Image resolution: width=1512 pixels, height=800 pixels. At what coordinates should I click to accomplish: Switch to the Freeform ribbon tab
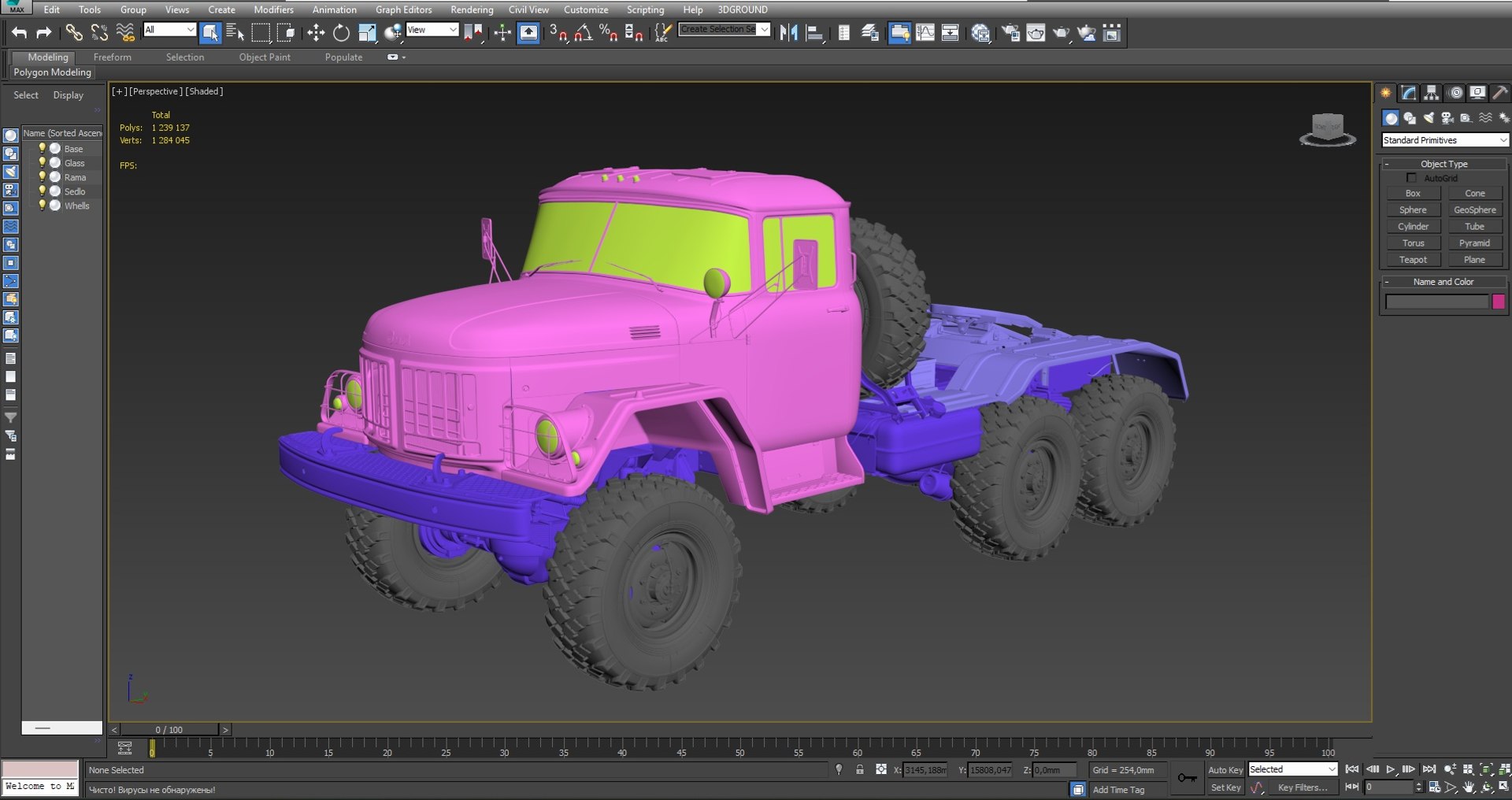tap(113, 57)
